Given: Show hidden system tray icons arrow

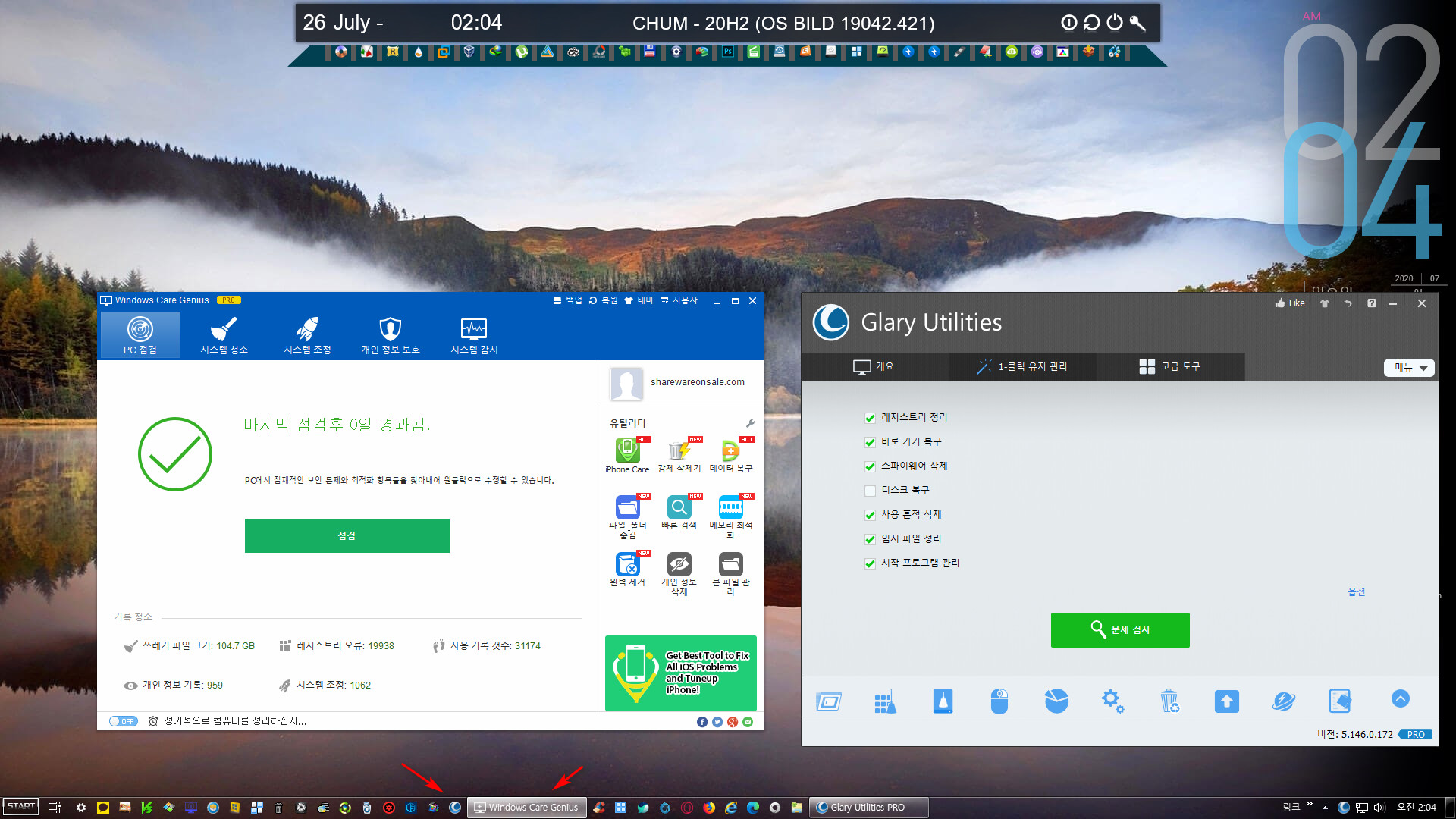Looking at the screenshot, I should tap(1325, 808).
